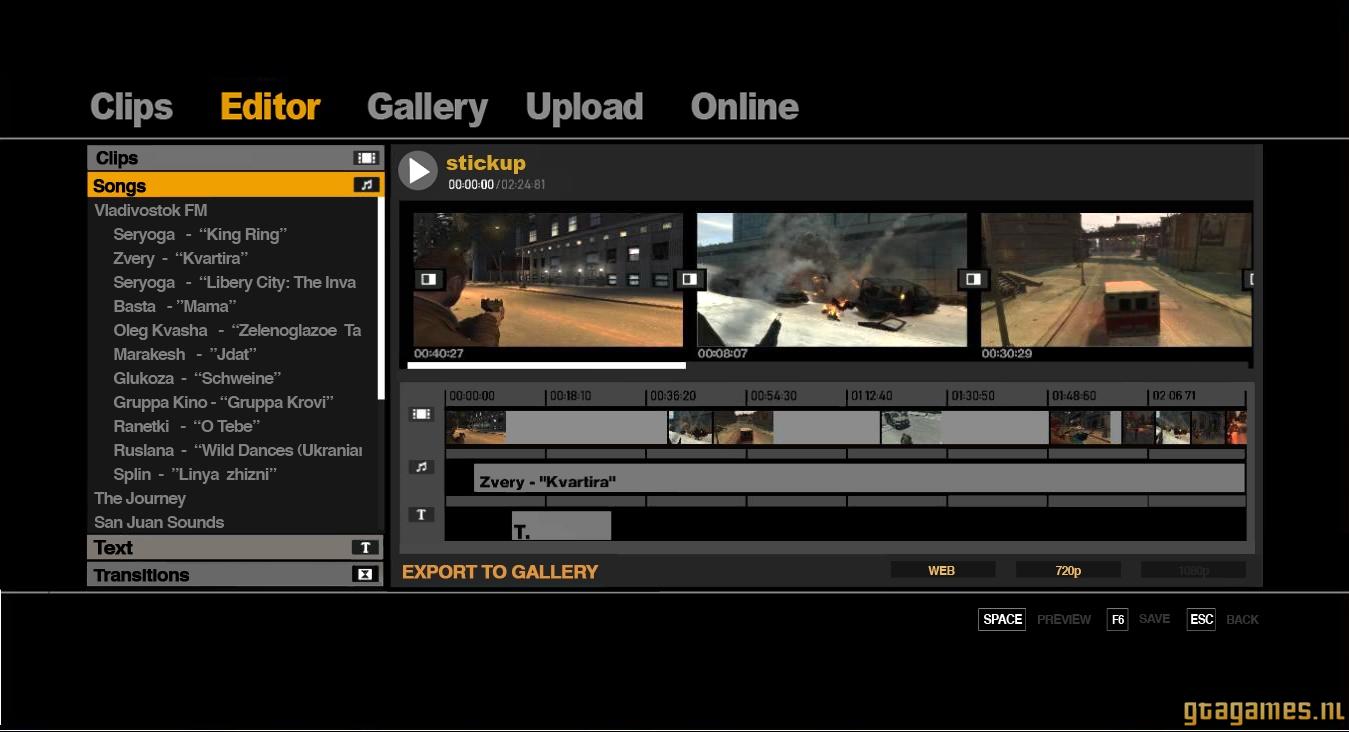Click transition marker on the 00:40:27 clip
Image resolution: width=1349 pixels, height=732 pixels.
point(428,279)
